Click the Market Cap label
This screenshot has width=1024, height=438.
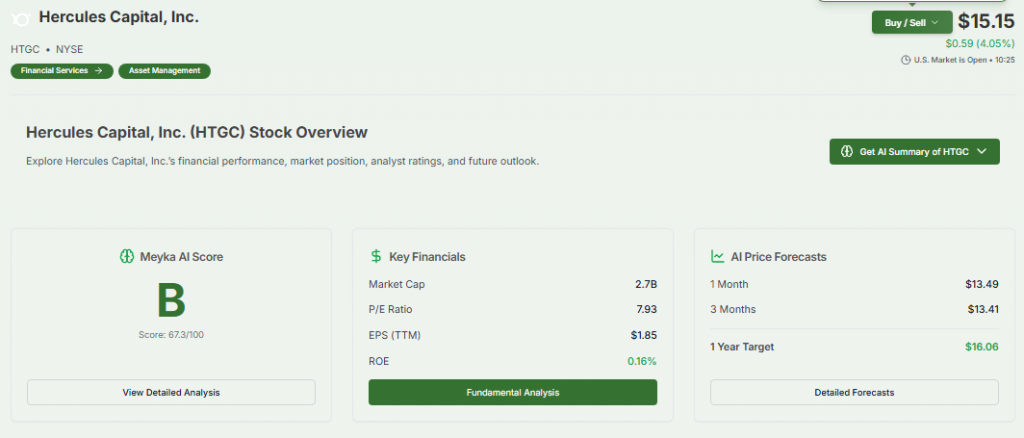coord(396,285)
